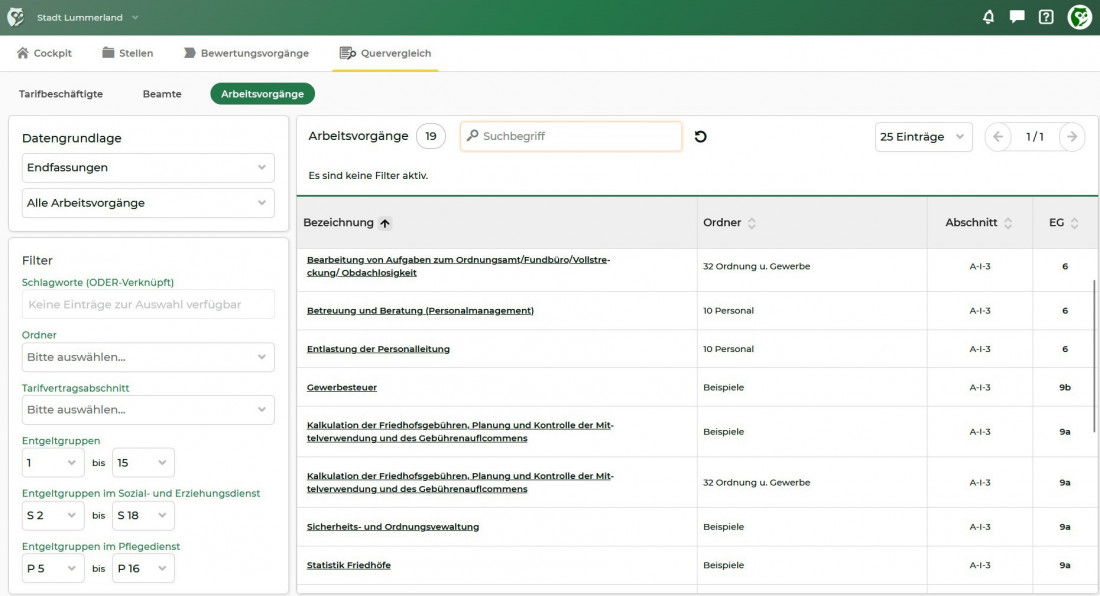Open the Tarifvertragsabschnitt dropdown
This screenshot has width=1100, height=596.
(x=148, y=410)
